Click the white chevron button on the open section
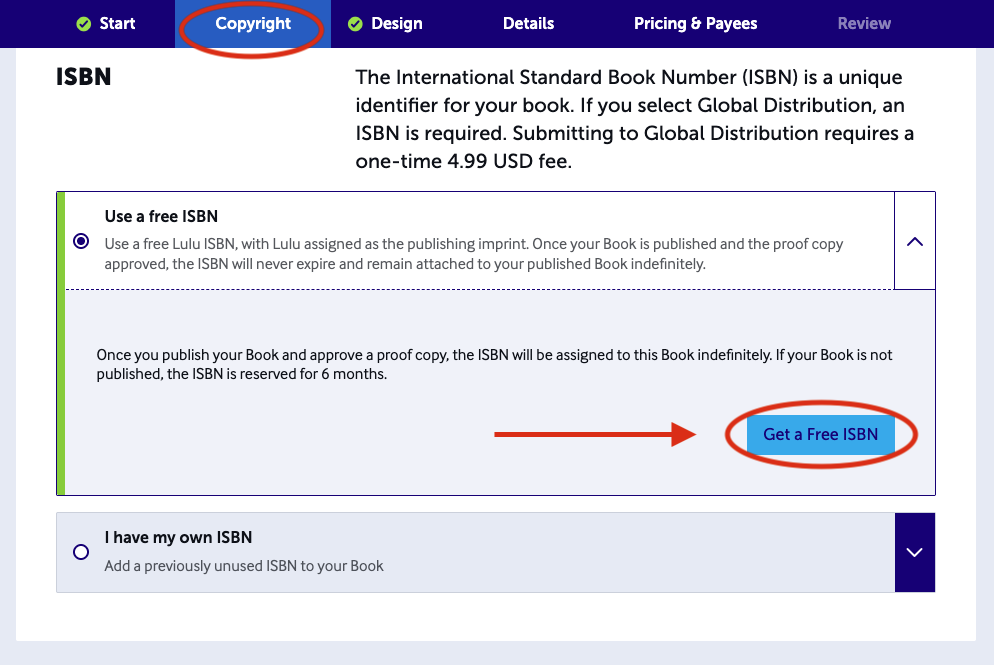The image size is (994, 665). point(914,240)
